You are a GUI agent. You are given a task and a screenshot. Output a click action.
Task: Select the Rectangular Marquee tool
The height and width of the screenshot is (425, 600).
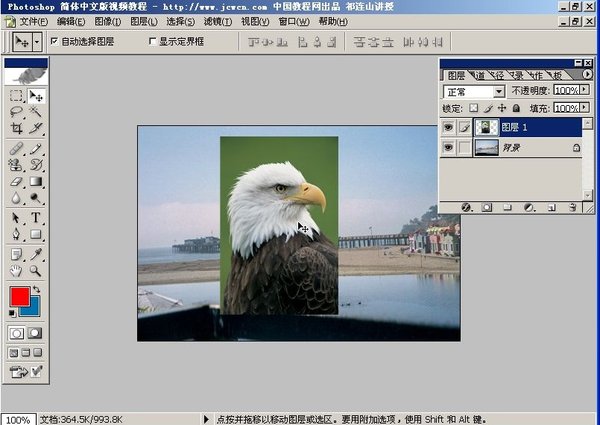[16, 96]
